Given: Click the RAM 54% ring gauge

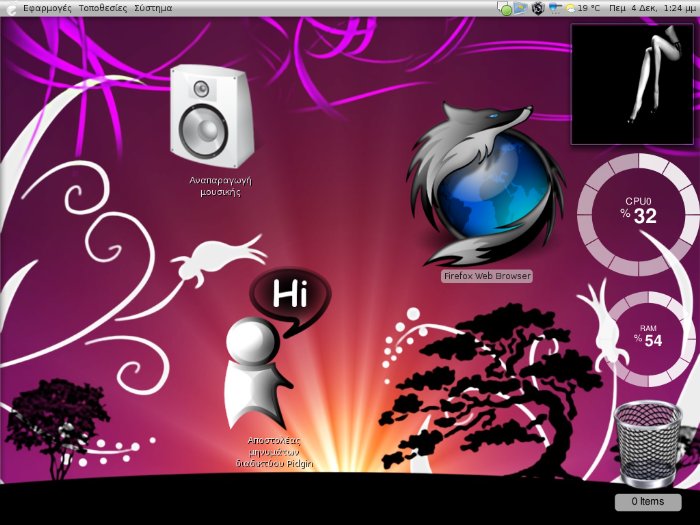Looking at the screenshot, I should (x=648, y=339).
